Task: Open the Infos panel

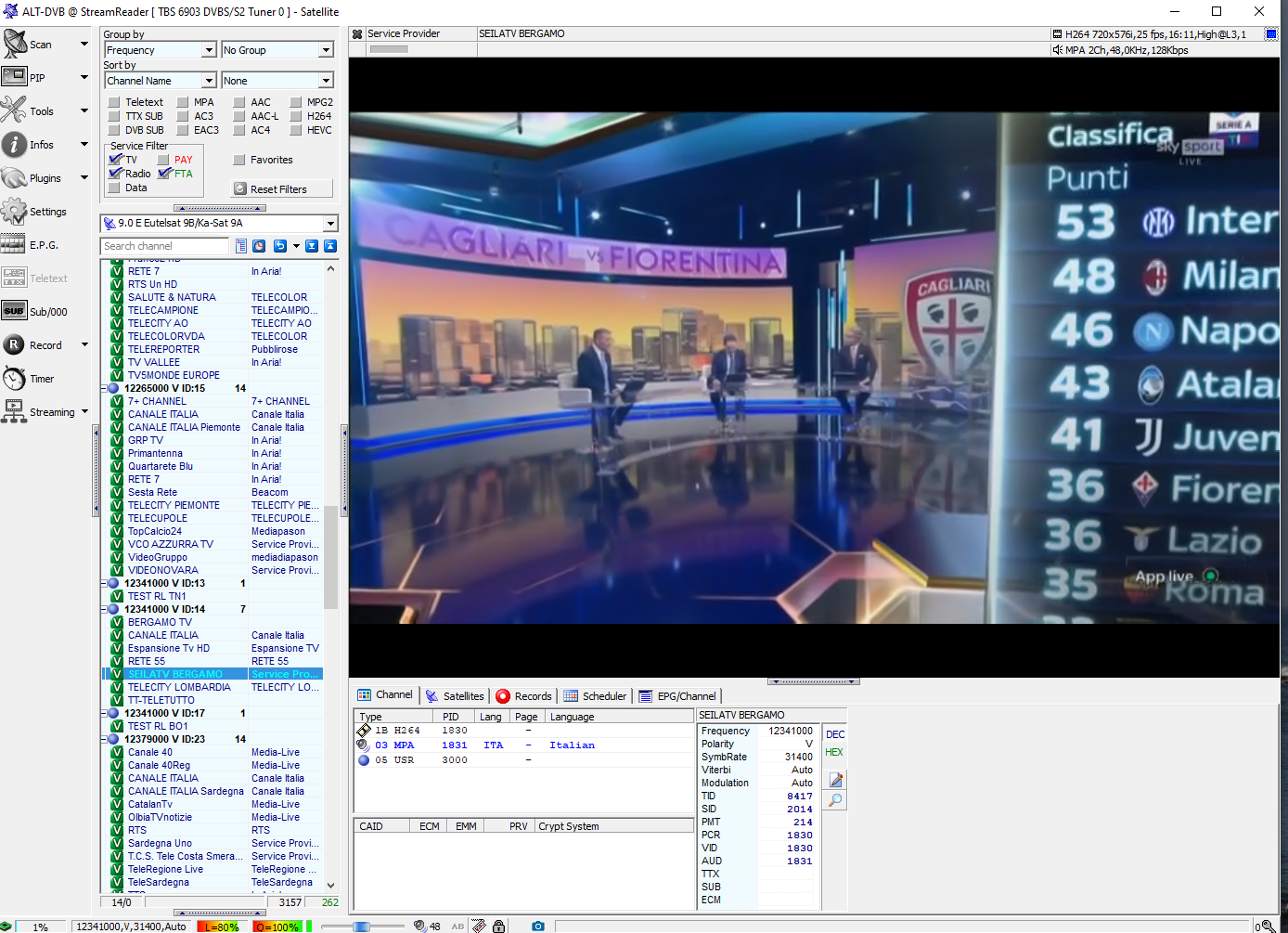Action: [x=15, y=144]
